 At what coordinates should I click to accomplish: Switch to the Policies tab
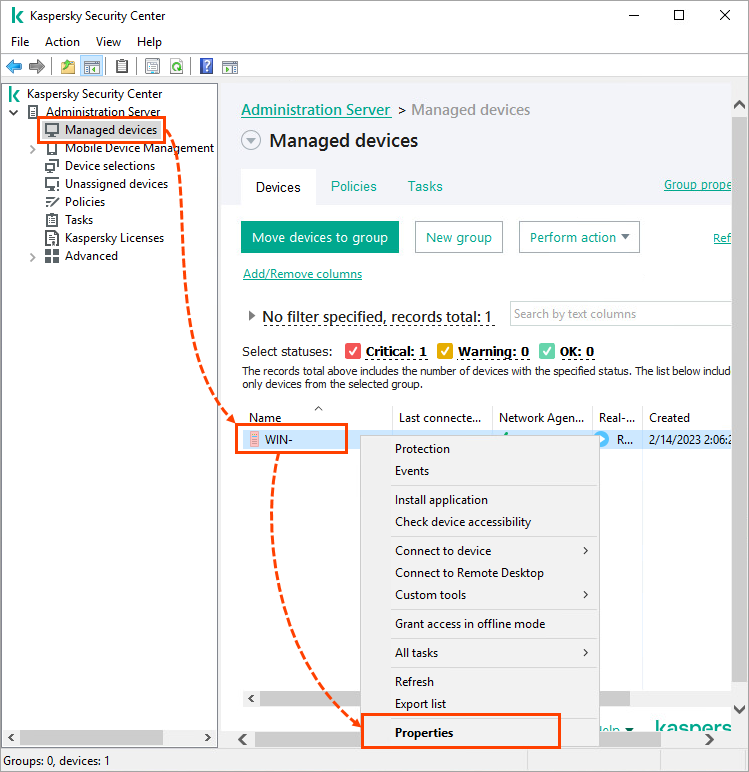[354, 187]
